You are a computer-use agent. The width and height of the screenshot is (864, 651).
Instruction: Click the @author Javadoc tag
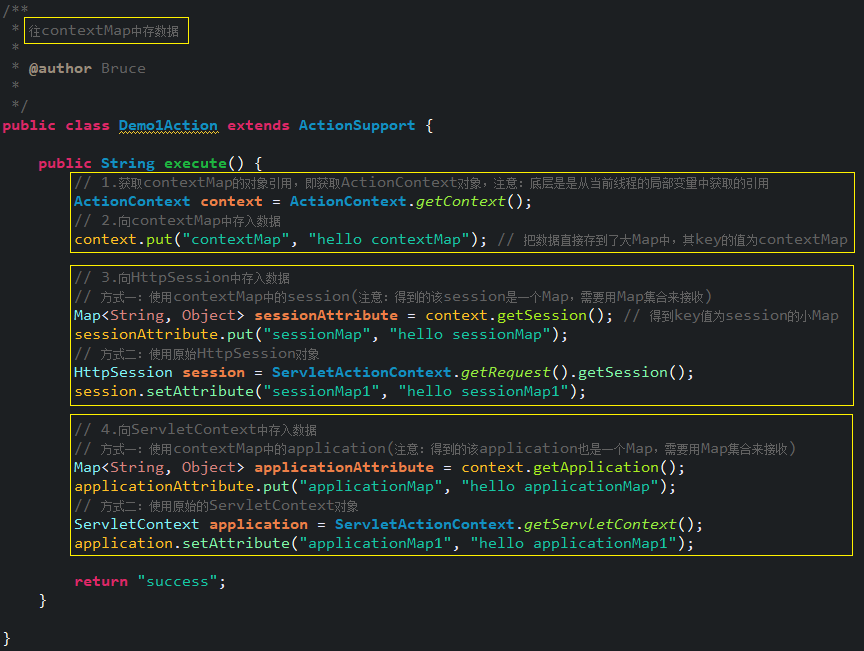[60, 68]
